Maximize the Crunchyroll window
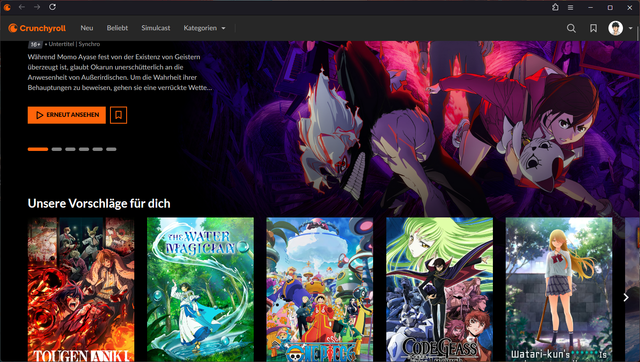 610,7
